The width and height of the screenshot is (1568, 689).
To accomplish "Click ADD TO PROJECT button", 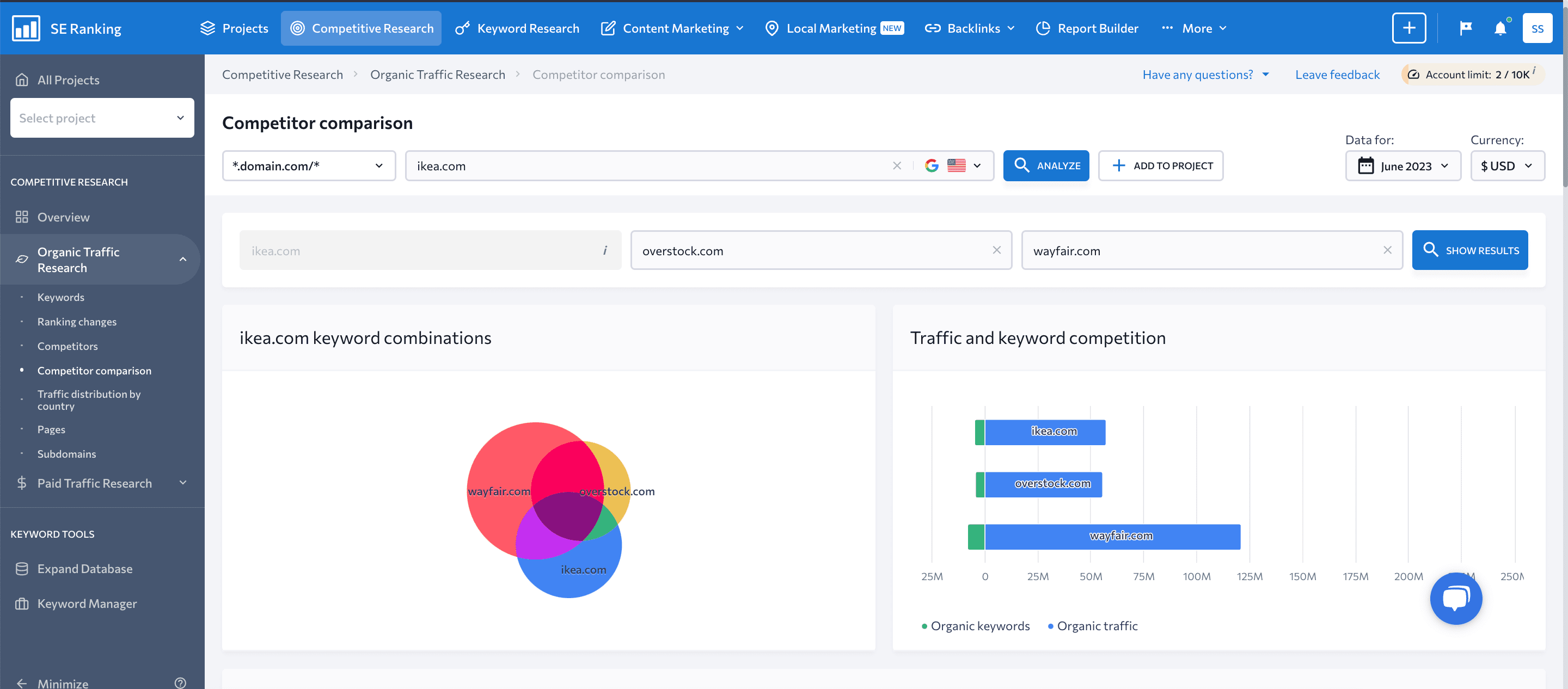I will tap(1160, 165).
